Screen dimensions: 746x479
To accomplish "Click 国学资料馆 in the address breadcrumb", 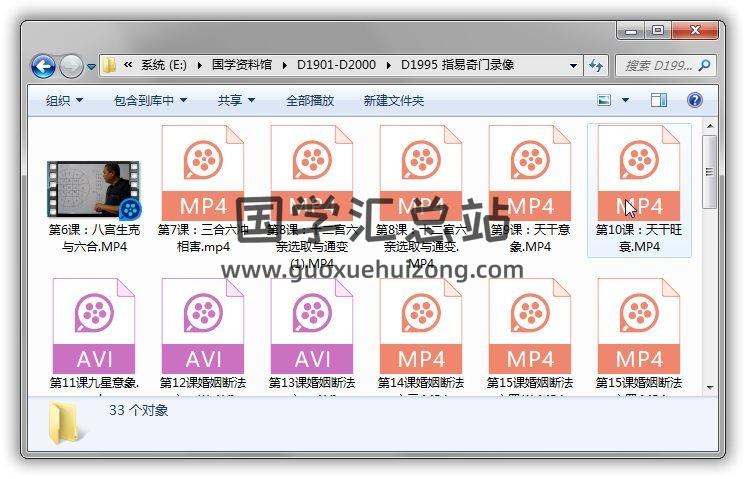I will (244, 65).
